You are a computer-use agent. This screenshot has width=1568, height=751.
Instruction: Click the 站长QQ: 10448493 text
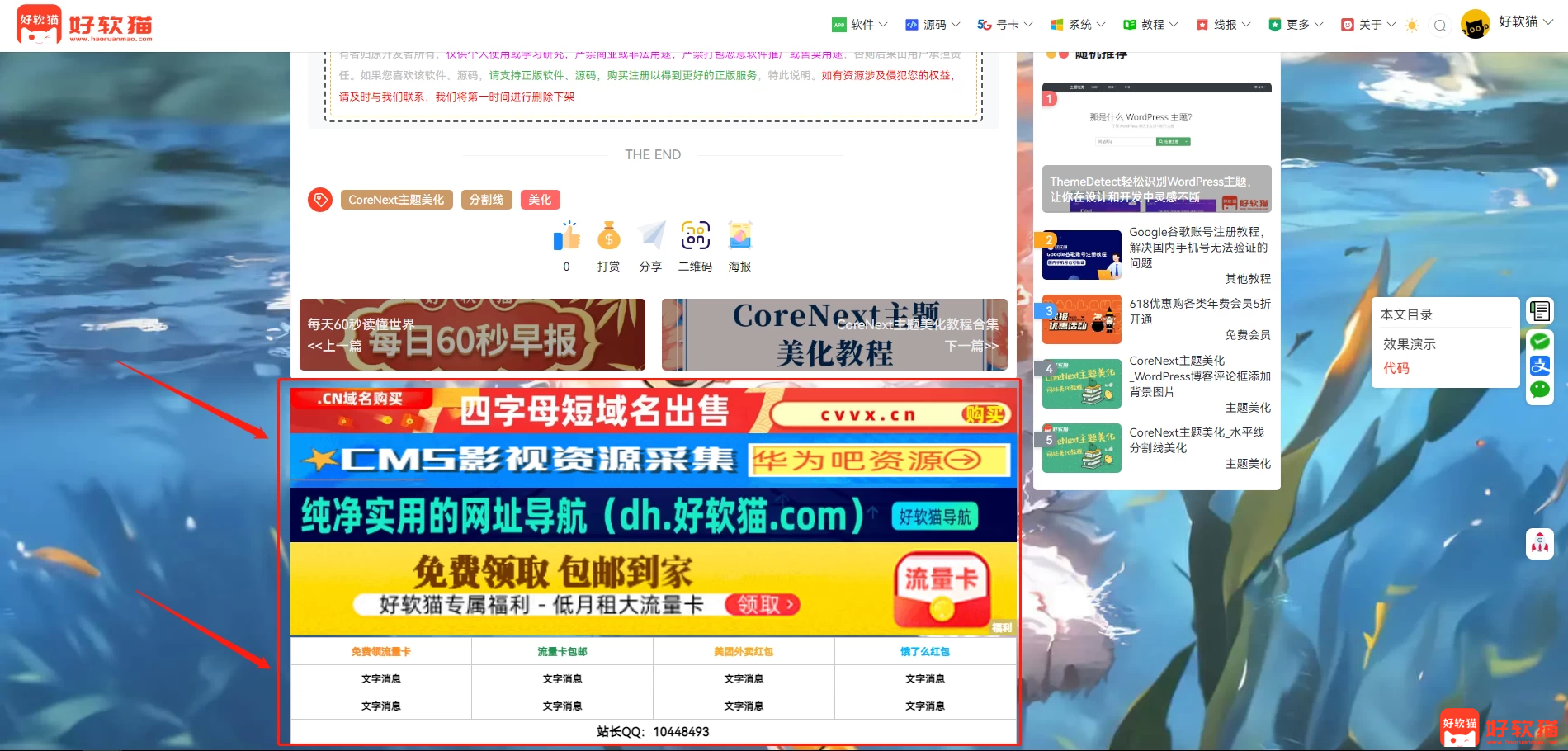(x=653, y=732)
